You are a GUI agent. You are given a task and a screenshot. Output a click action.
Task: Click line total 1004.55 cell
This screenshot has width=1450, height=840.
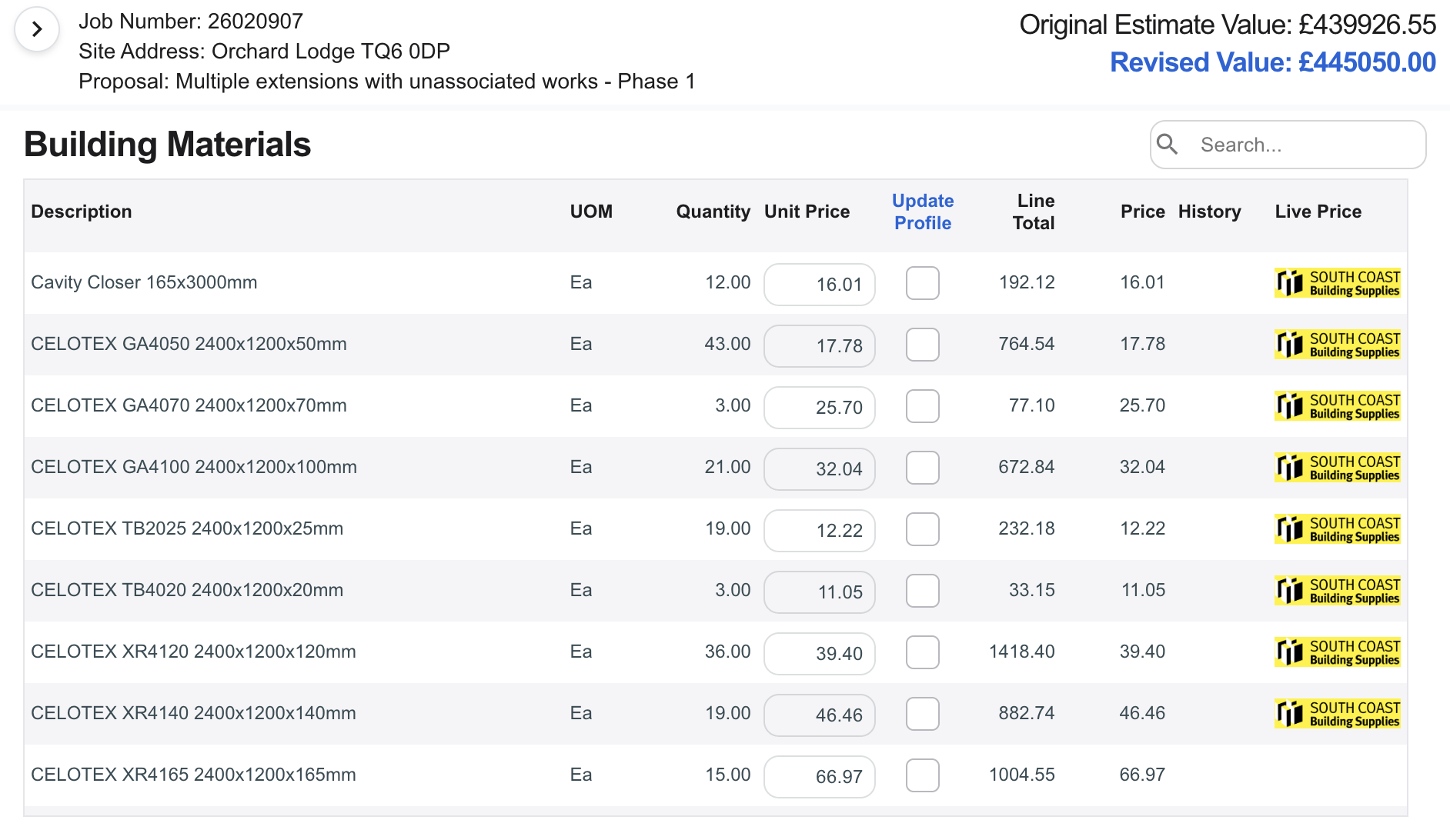pyautogui.click(x=1022, y=775)
